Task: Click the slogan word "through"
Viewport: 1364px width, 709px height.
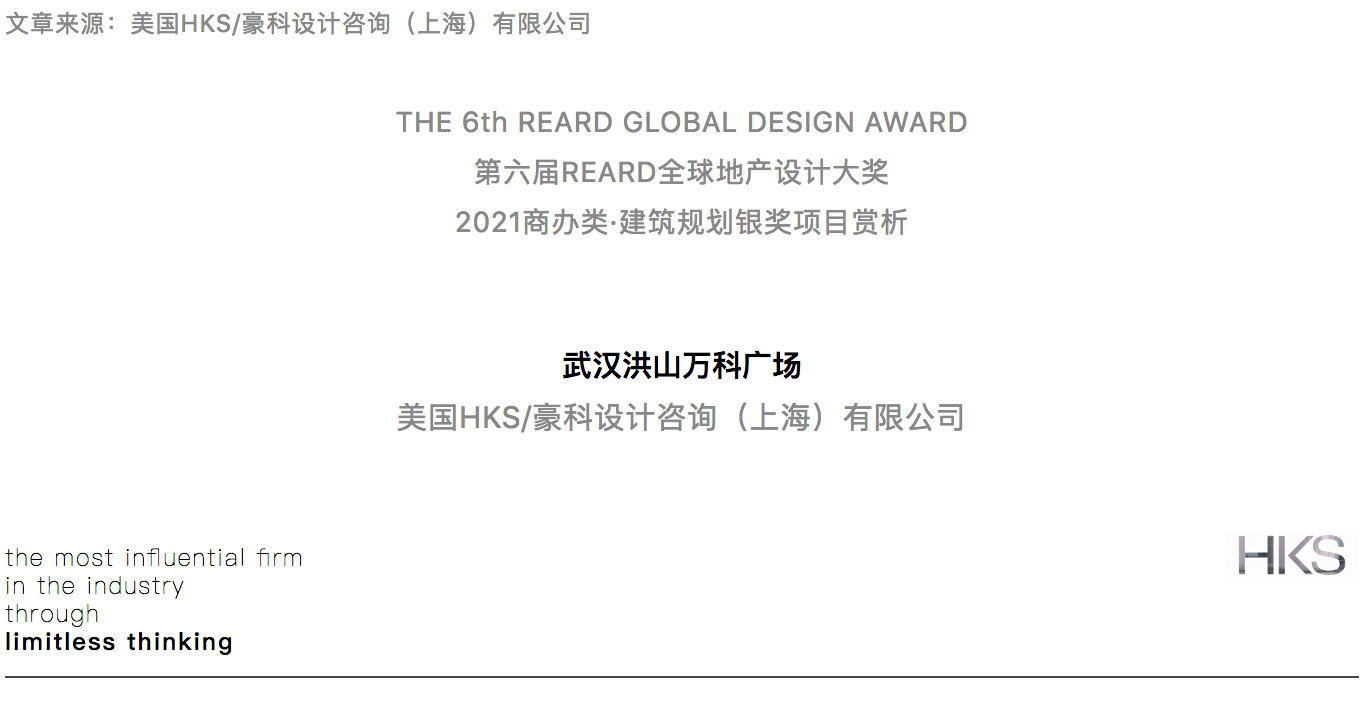Action: click(x=52, y=614)
